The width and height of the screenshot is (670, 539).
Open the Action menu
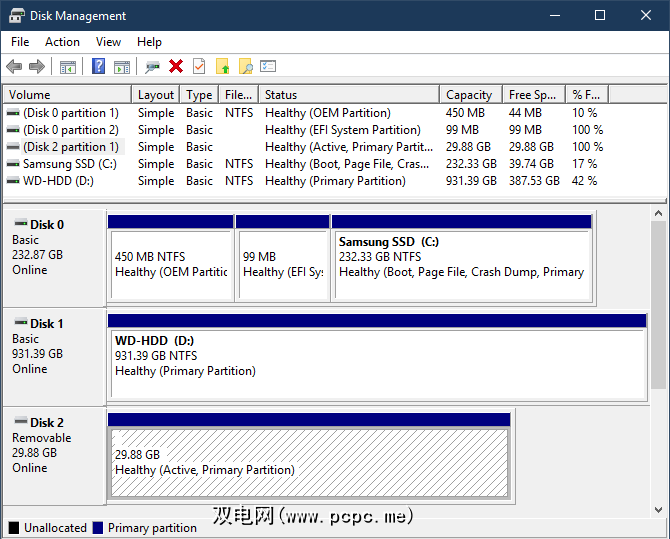pos(62,42)
